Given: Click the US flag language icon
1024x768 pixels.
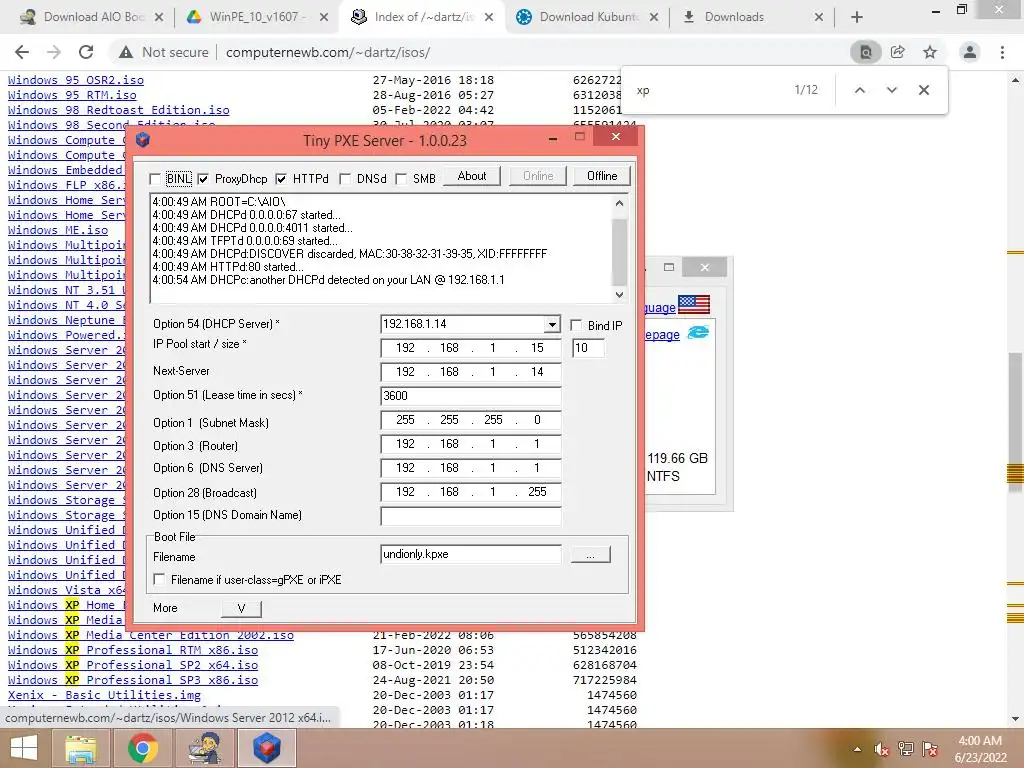Looking at the screenshot, I should pos(694,304).
